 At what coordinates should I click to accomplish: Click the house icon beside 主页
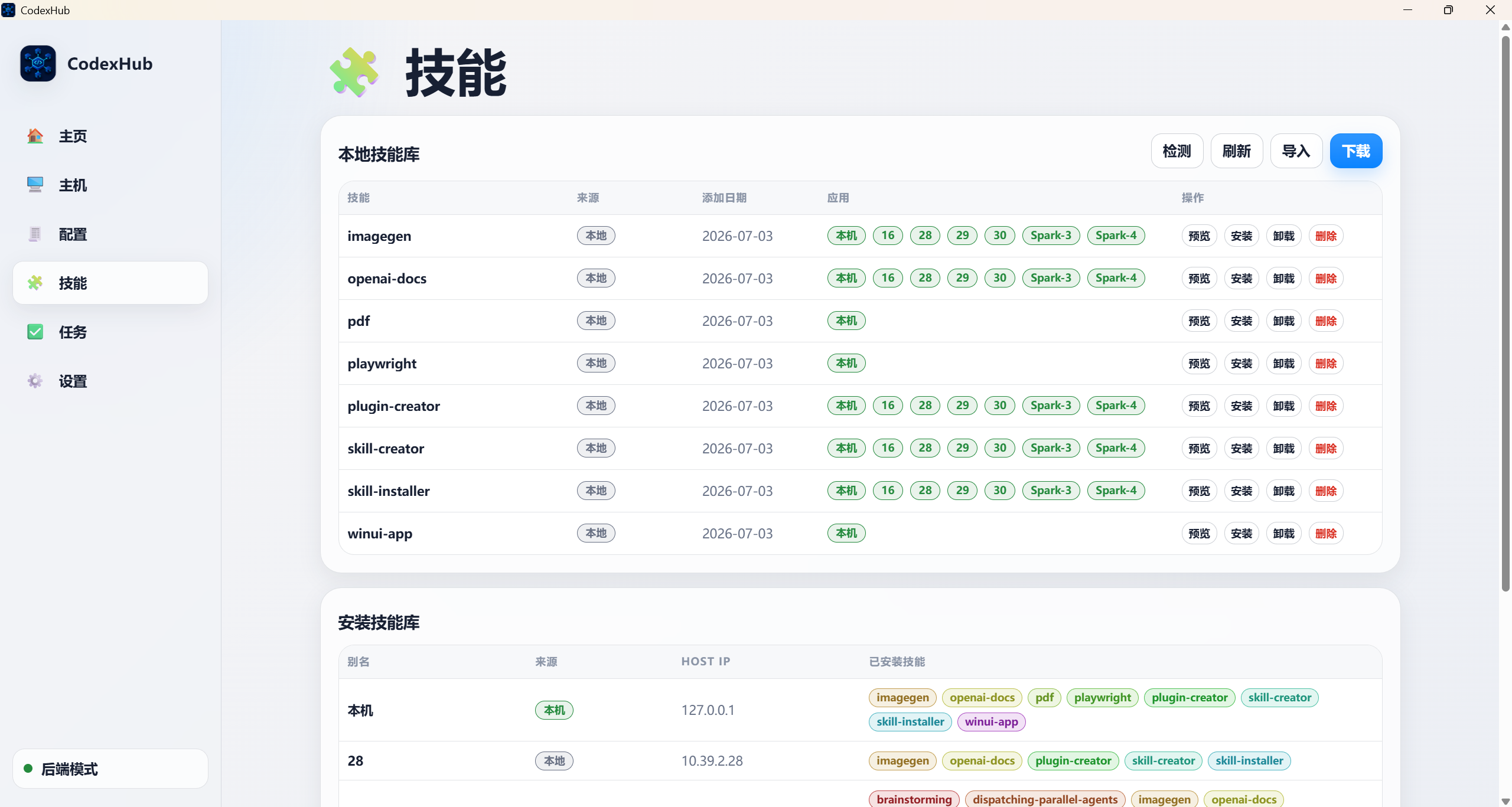[35, 136]
